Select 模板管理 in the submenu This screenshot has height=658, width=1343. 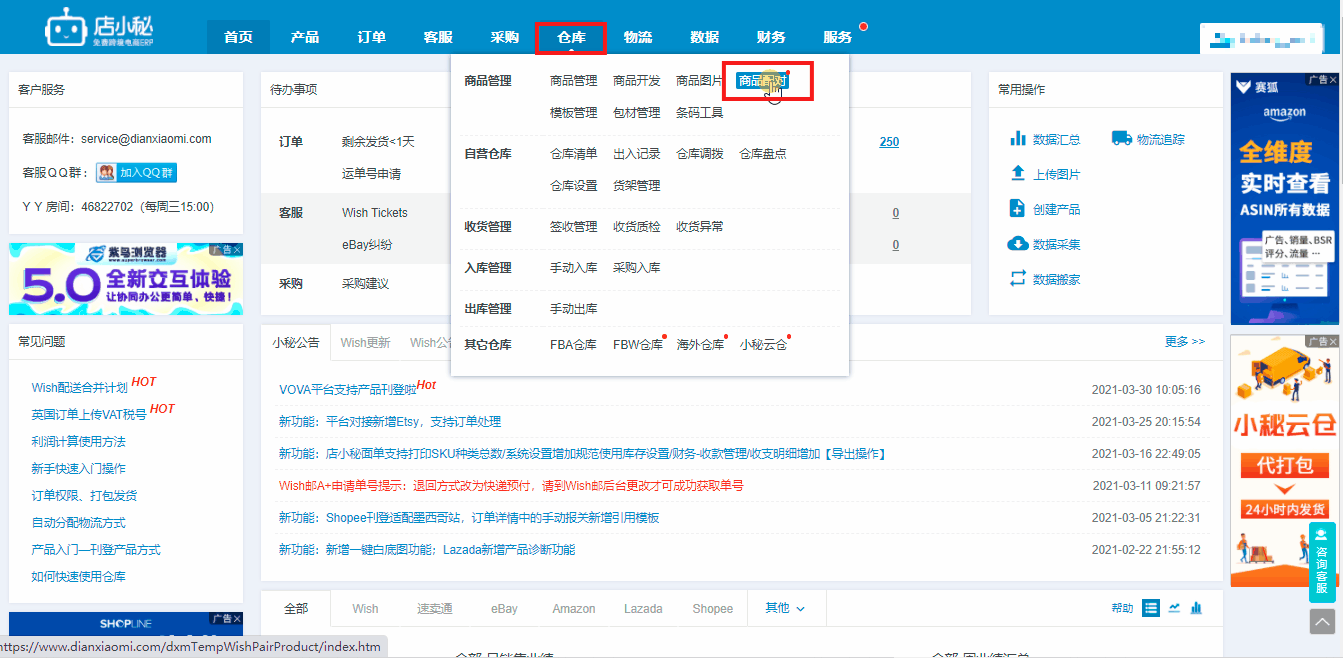573,113
